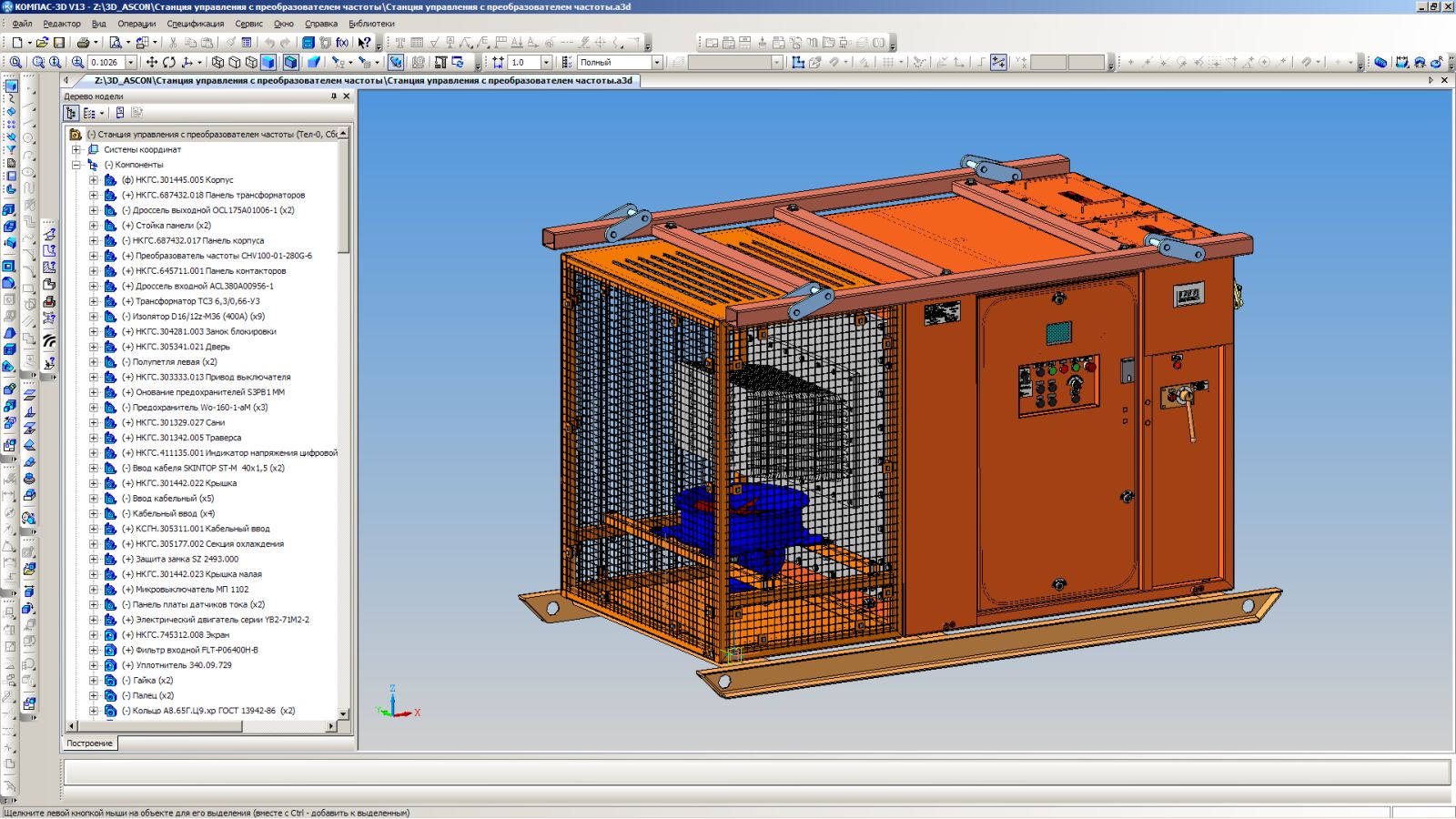Click the Pan view (move) tool
The image size is (1456, 819).
[x=151, y=63]
